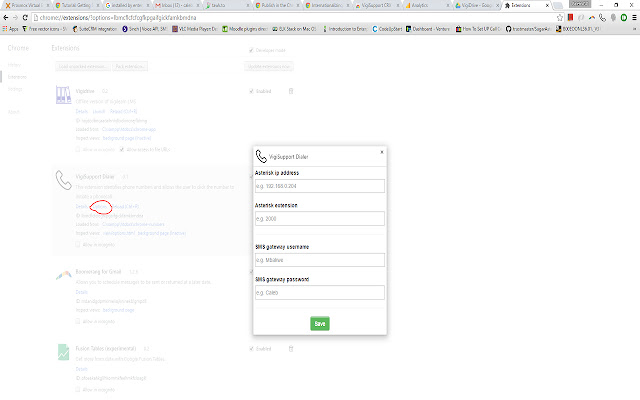Show more bookmarks overflow chevron

point(634,29)
